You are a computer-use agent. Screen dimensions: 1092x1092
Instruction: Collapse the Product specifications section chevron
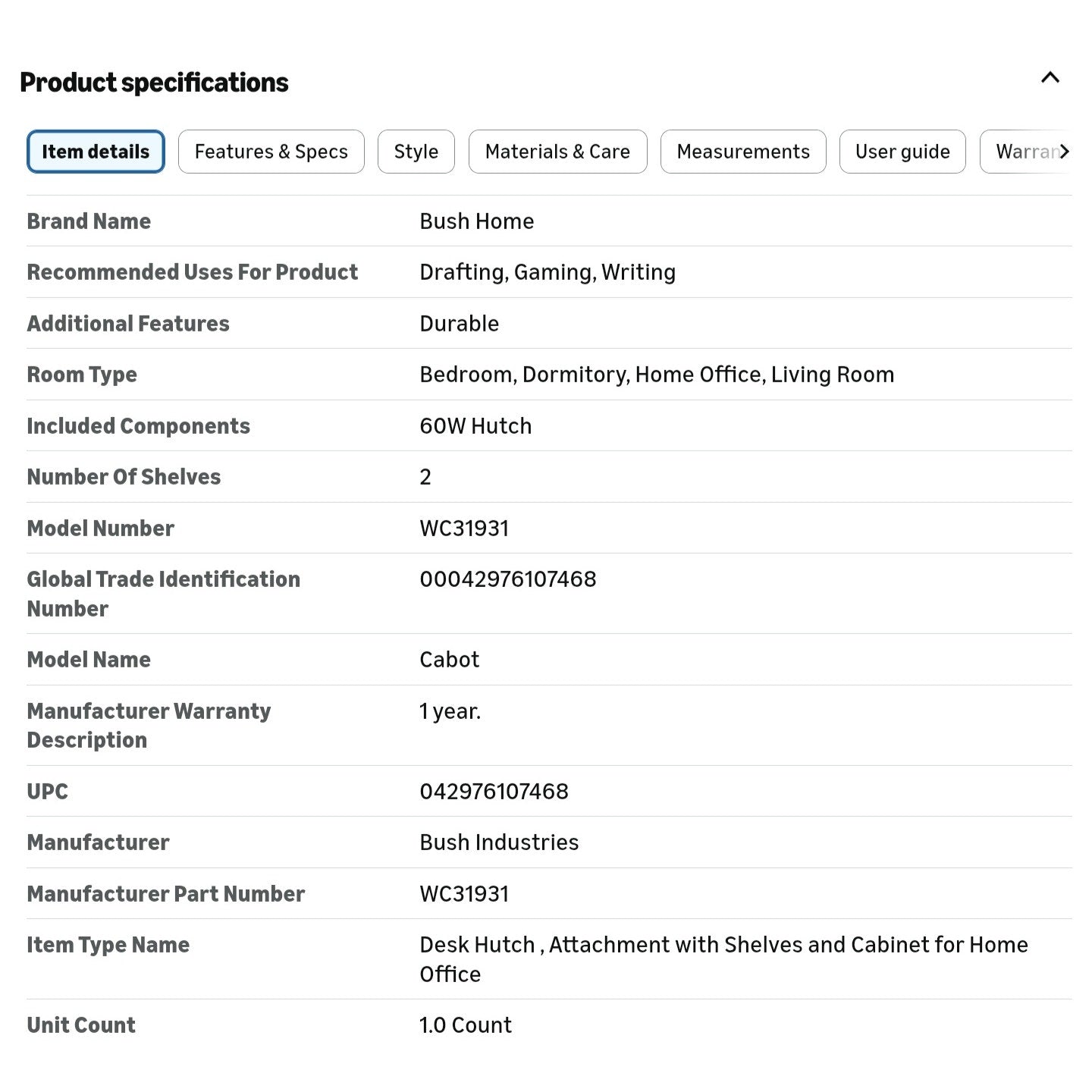(1050, 77)
